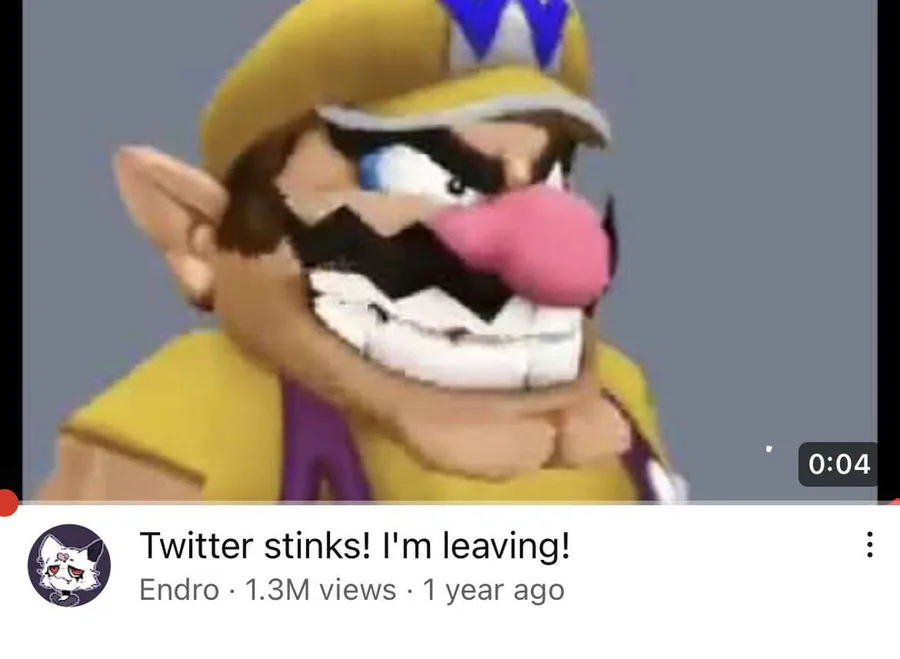Screen dimensions: 900x659
Task: Tap the Endro channel cat avatar
Action: pyautogui.click(x=69, y=565)
